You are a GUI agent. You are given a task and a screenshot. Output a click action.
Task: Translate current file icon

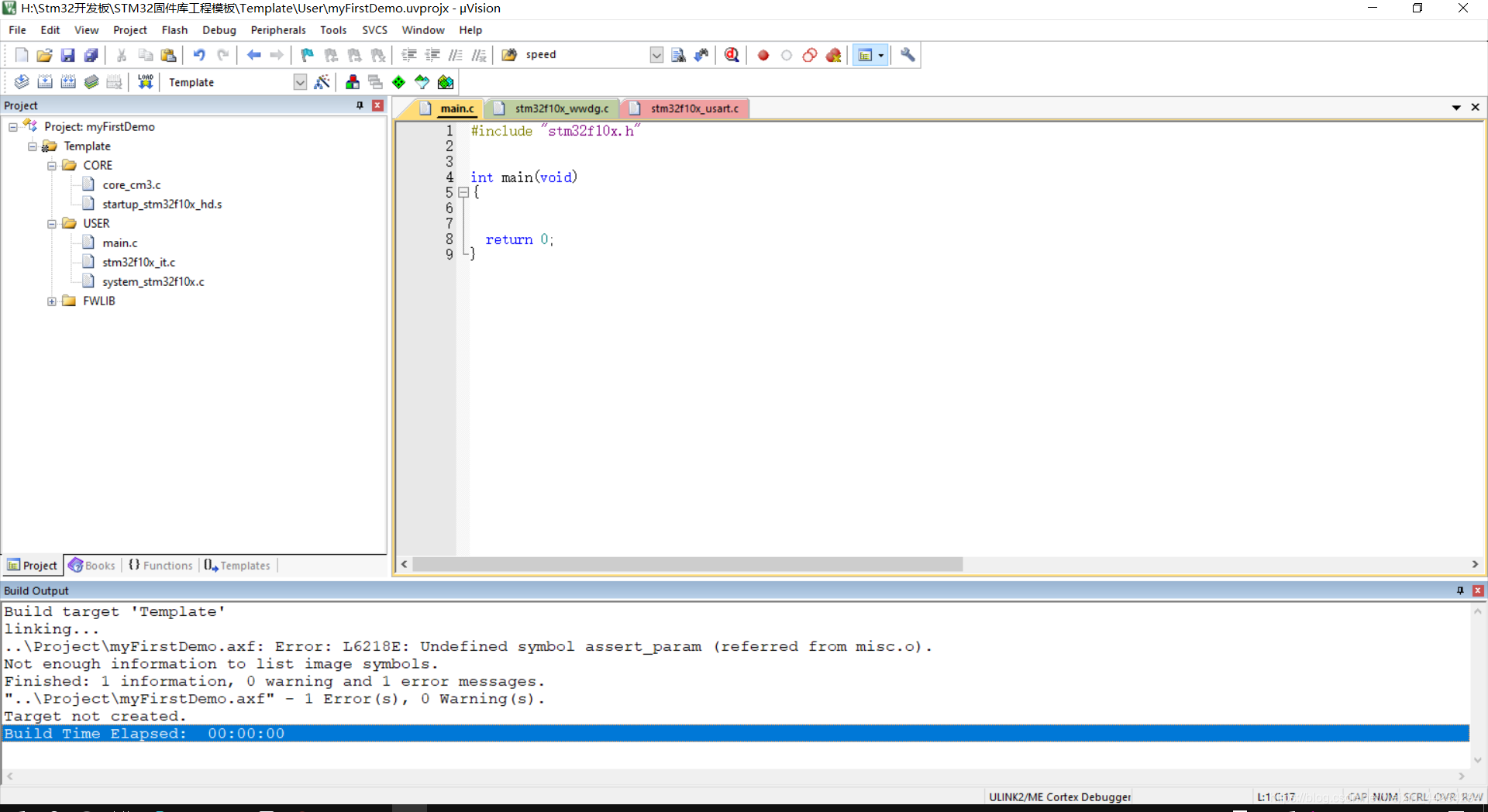point(22,82)
